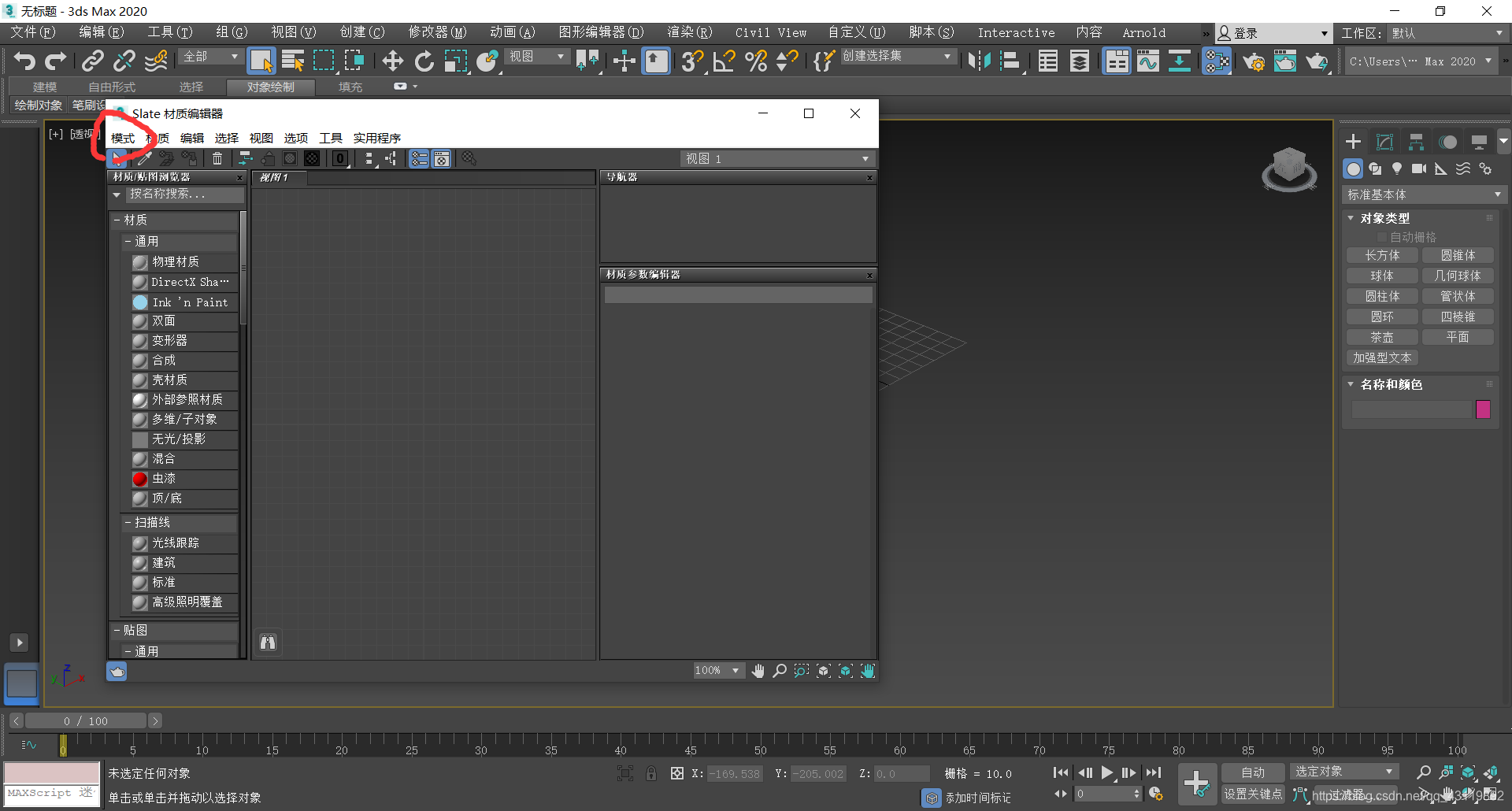This screenshot has height=811, width=1512.
Task: Select the Zoom magnifier in Slate editor
Action: [x=780, y=671]
